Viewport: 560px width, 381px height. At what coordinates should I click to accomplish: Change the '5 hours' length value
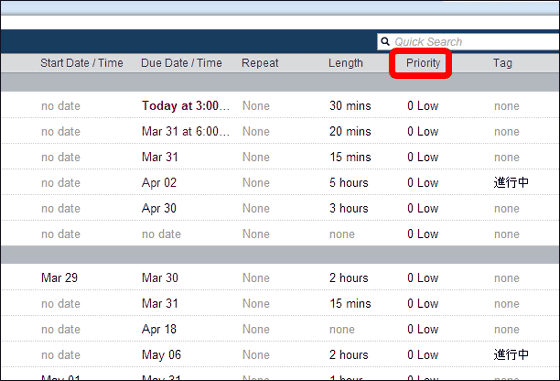[349, 183]
